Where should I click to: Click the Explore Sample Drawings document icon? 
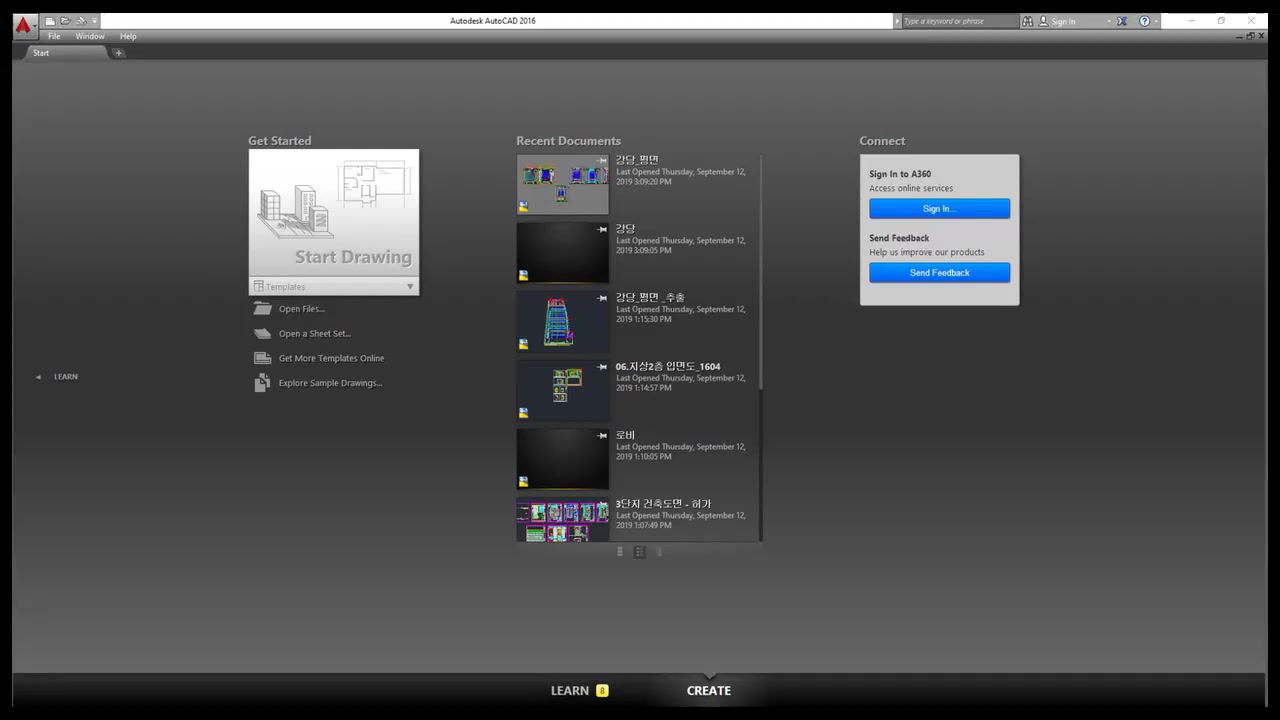click(x=262, y=383)
